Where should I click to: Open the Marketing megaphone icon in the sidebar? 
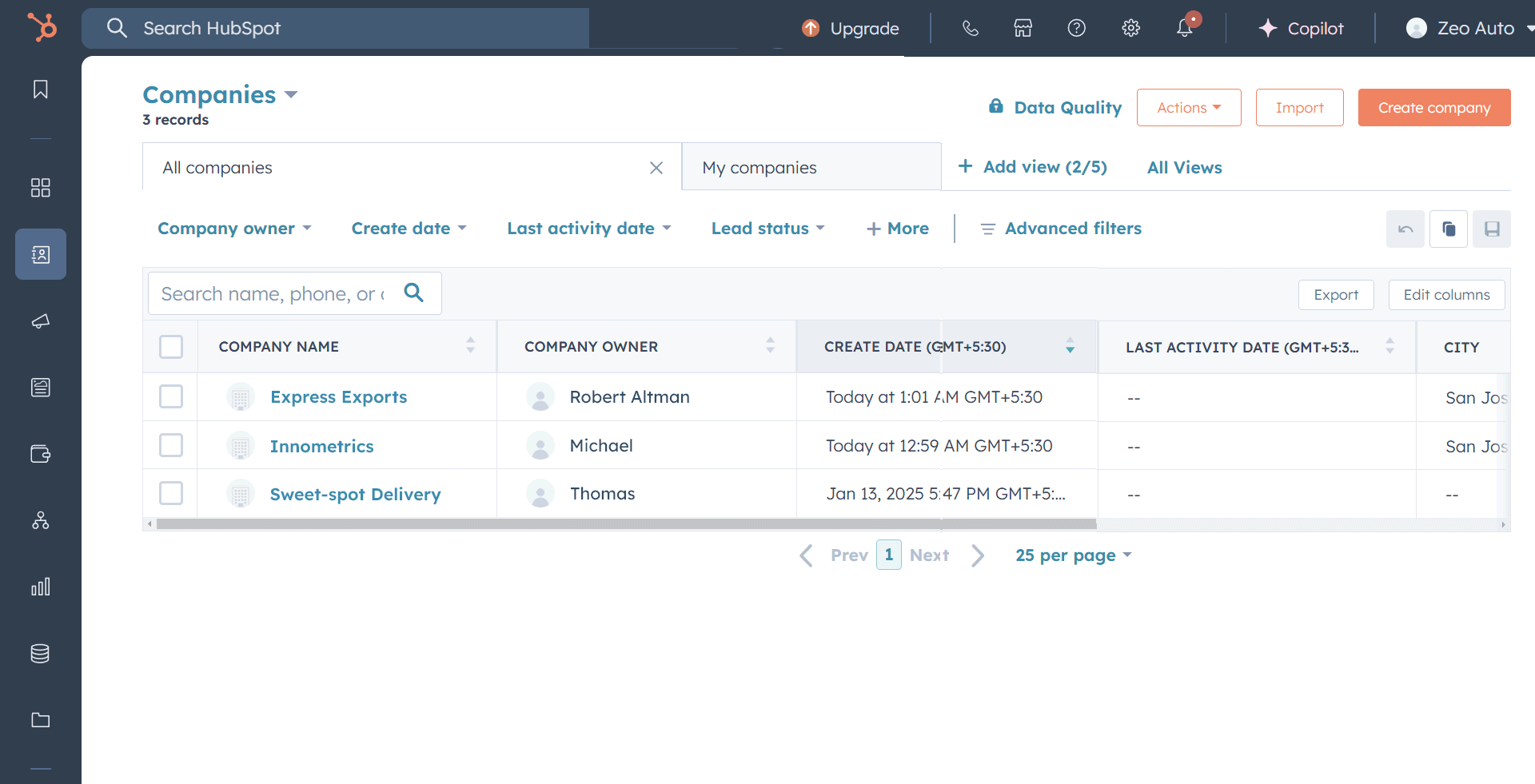tap(40, 321)
